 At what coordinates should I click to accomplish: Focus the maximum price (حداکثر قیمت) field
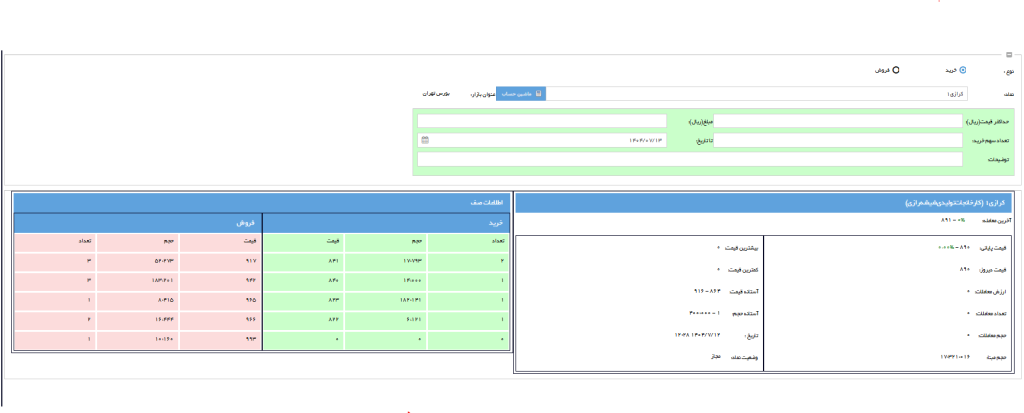[840, 121]
